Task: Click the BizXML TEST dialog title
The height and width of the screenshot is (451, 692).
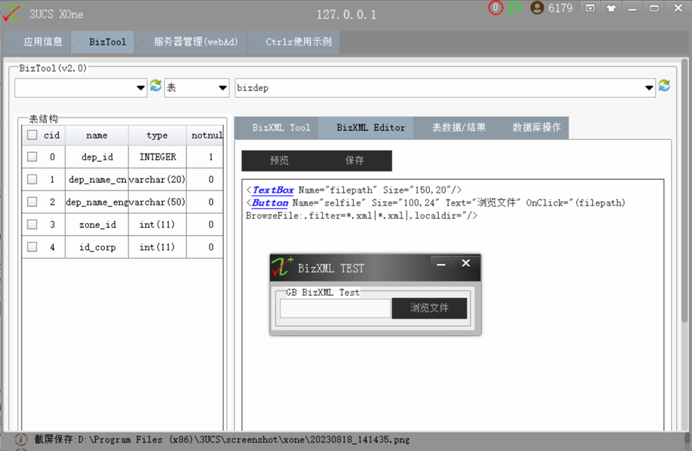Action: tap(331, 268)
